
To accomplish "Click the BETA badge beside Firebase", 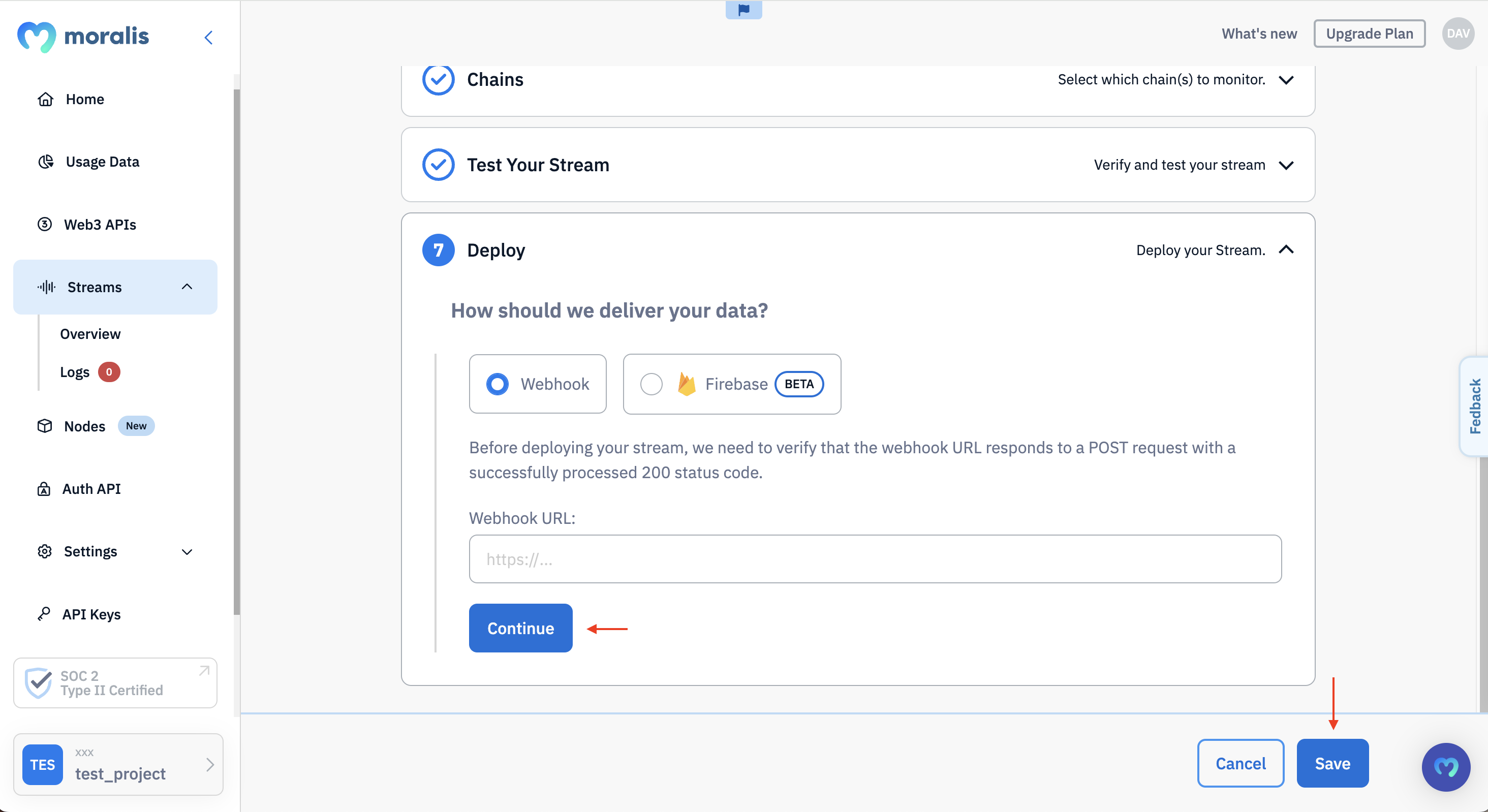I will coord(799,384).
